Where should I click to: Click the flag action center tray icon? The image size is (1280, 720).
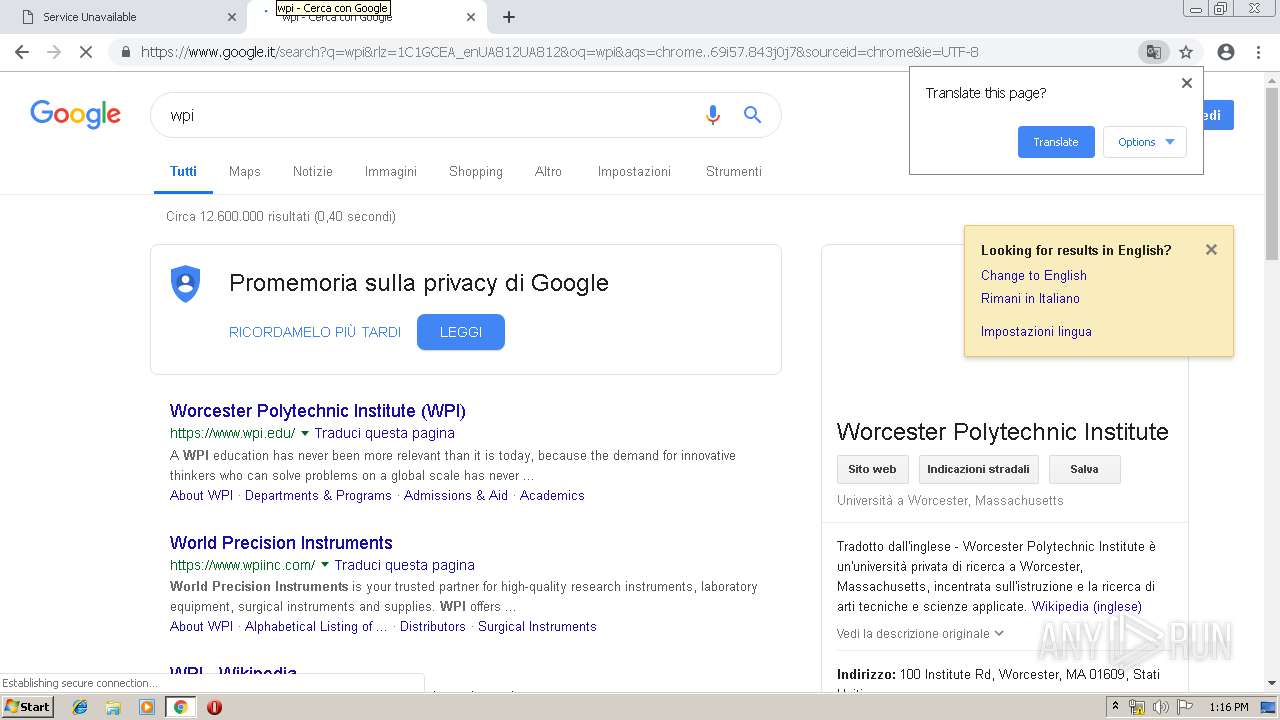click(x=1184, y=707)
